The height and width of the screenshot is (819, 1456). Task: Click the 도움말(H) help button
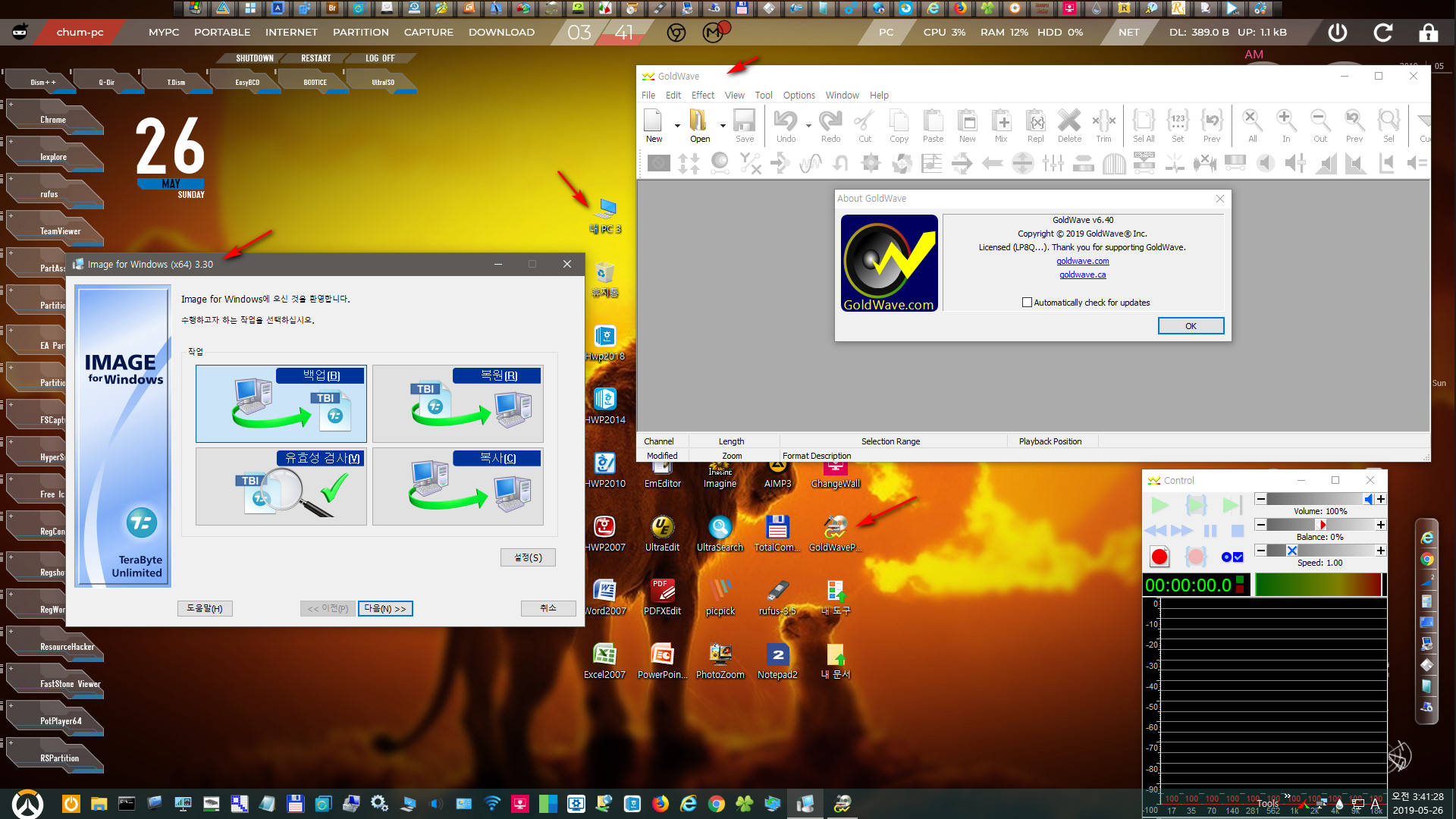click(205, 608)
